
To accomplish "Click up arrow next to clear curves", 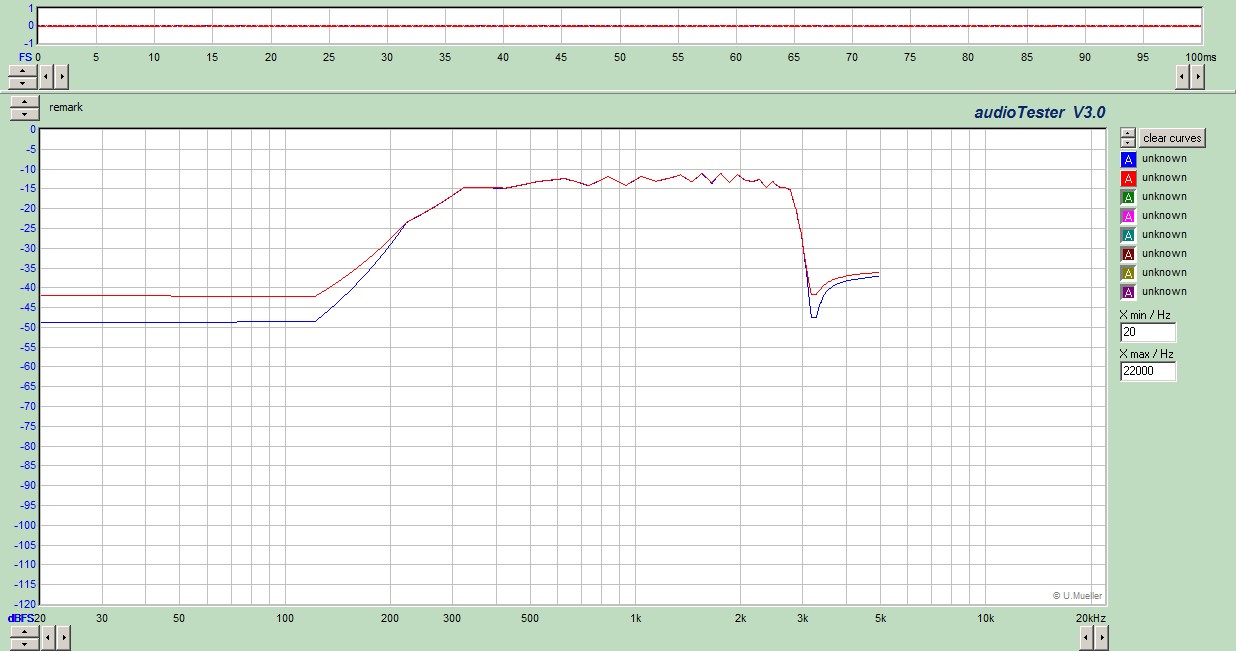I will [x=1127, y=133].
